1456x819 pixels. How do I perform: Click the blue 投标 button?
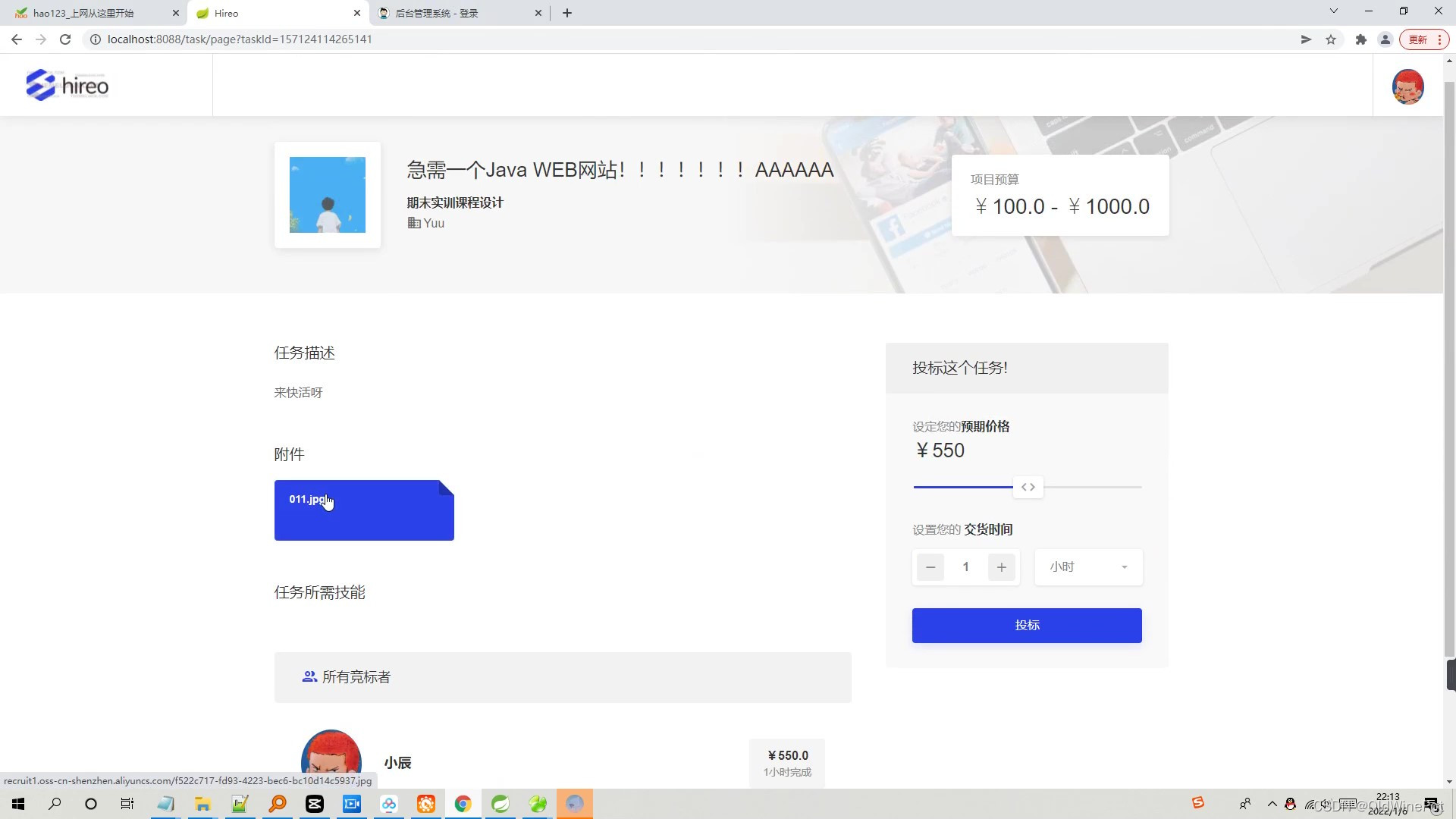[1027, 626]
